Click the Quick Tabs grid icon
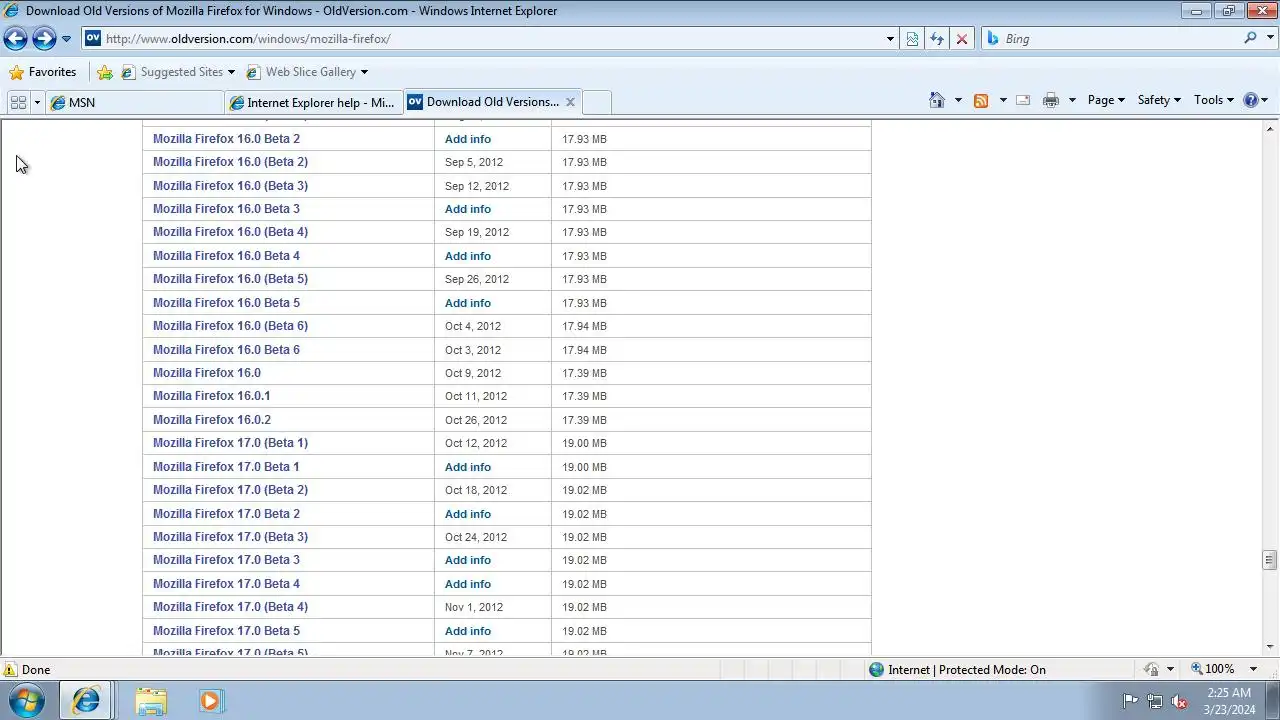The image size is (1280, 720). tap(18, 102)
